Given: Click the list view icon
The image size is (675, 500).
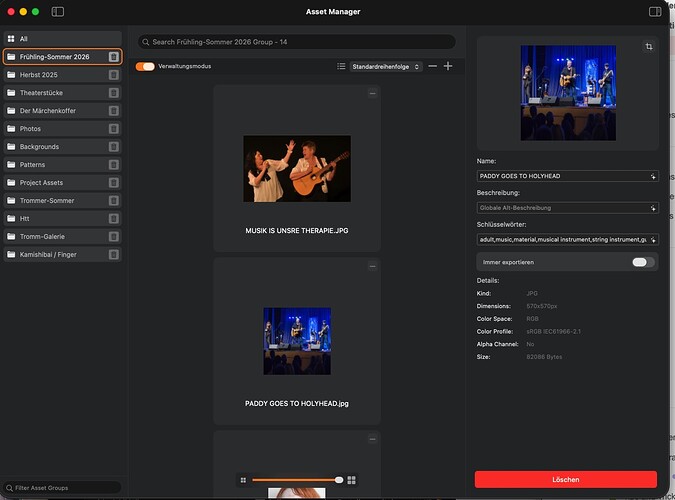Looking at the screenshot, I should [x=341, y=66].
